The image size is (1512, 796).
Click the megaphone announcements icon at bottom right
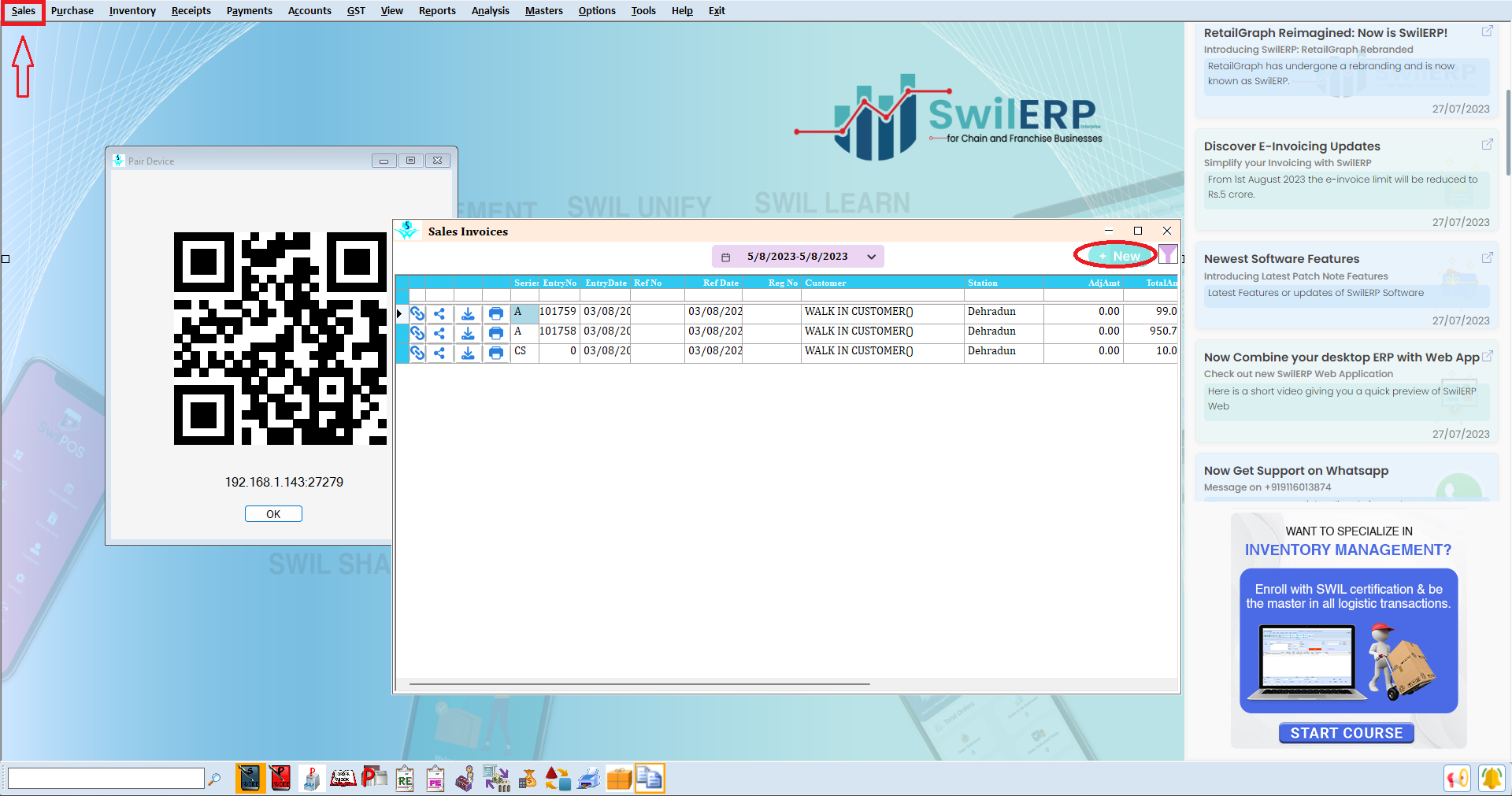[x=1458, y=778]
